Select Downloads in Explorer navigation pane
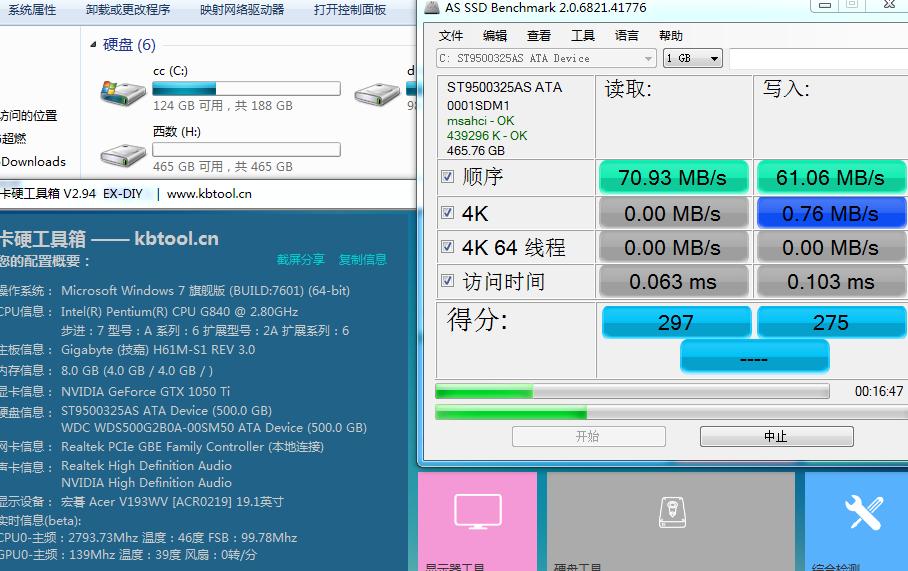This screenshot has width=908, height=571. point(33,162)
